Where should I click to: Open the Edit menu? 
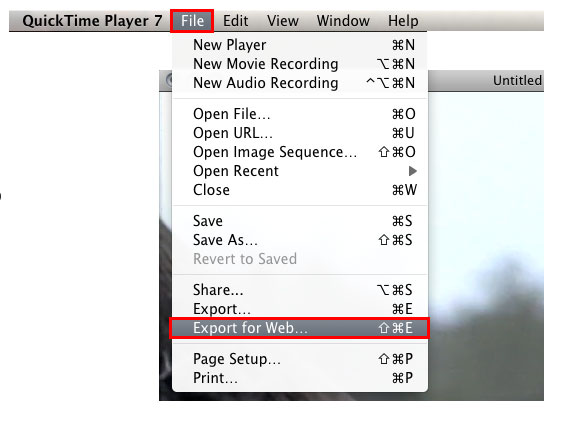[x=235, y=21]
